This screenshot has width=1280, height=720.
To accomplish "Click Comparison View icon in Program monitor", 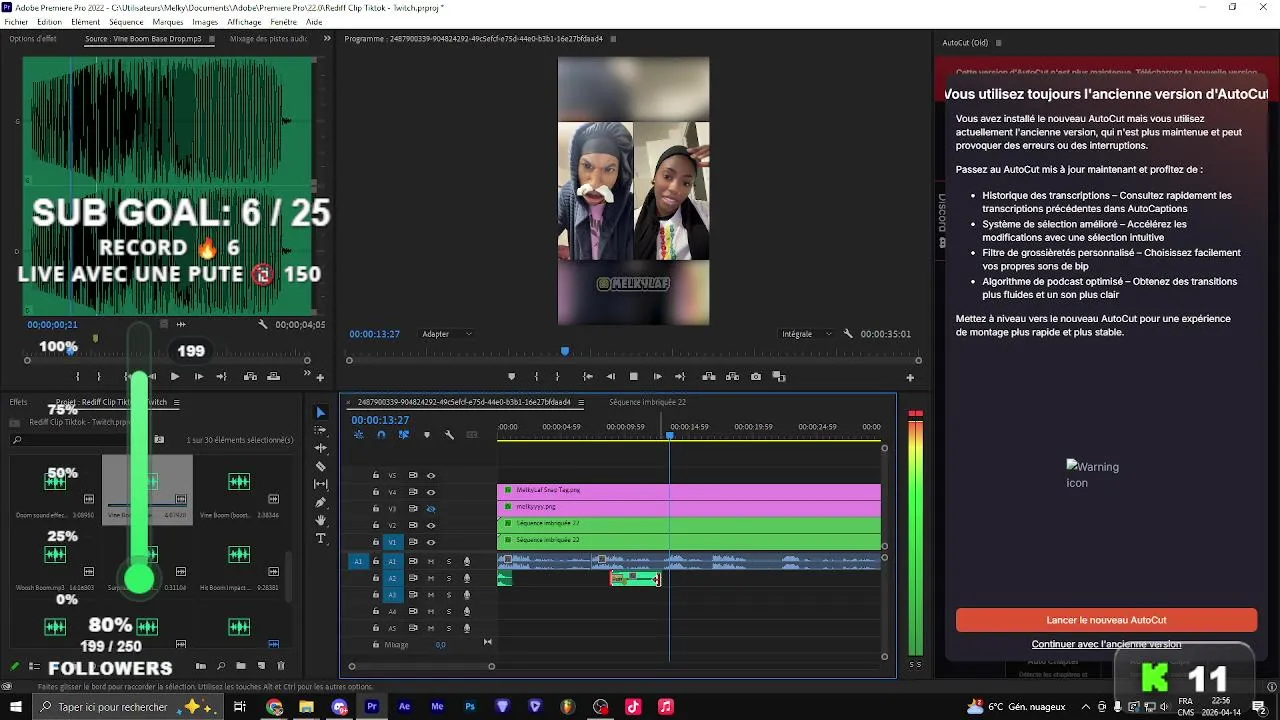I will click(779, 377).
